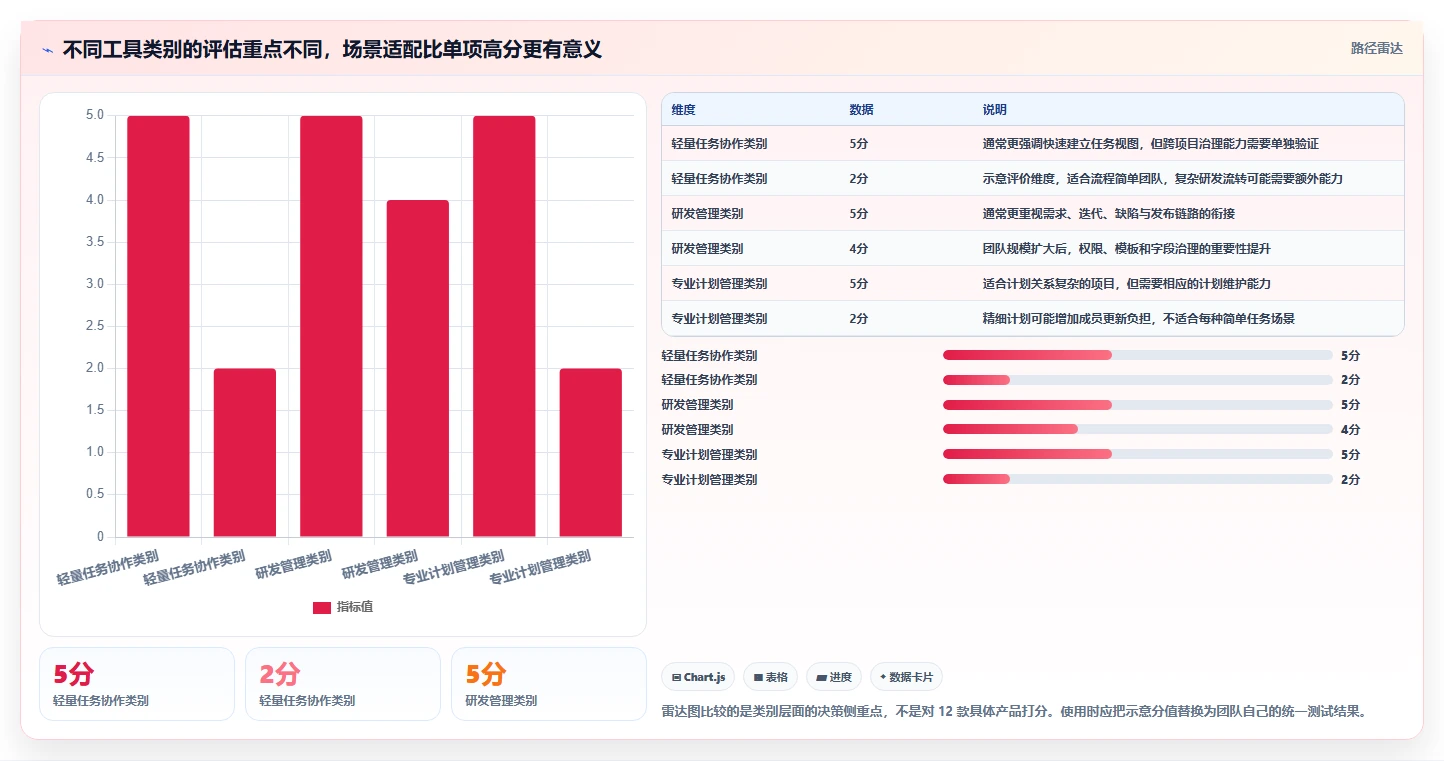Image resolution: width=1444 pixels, height=761 pixels.
Task: Click the 4分 value in the table
Action: [x=859, y=249]
